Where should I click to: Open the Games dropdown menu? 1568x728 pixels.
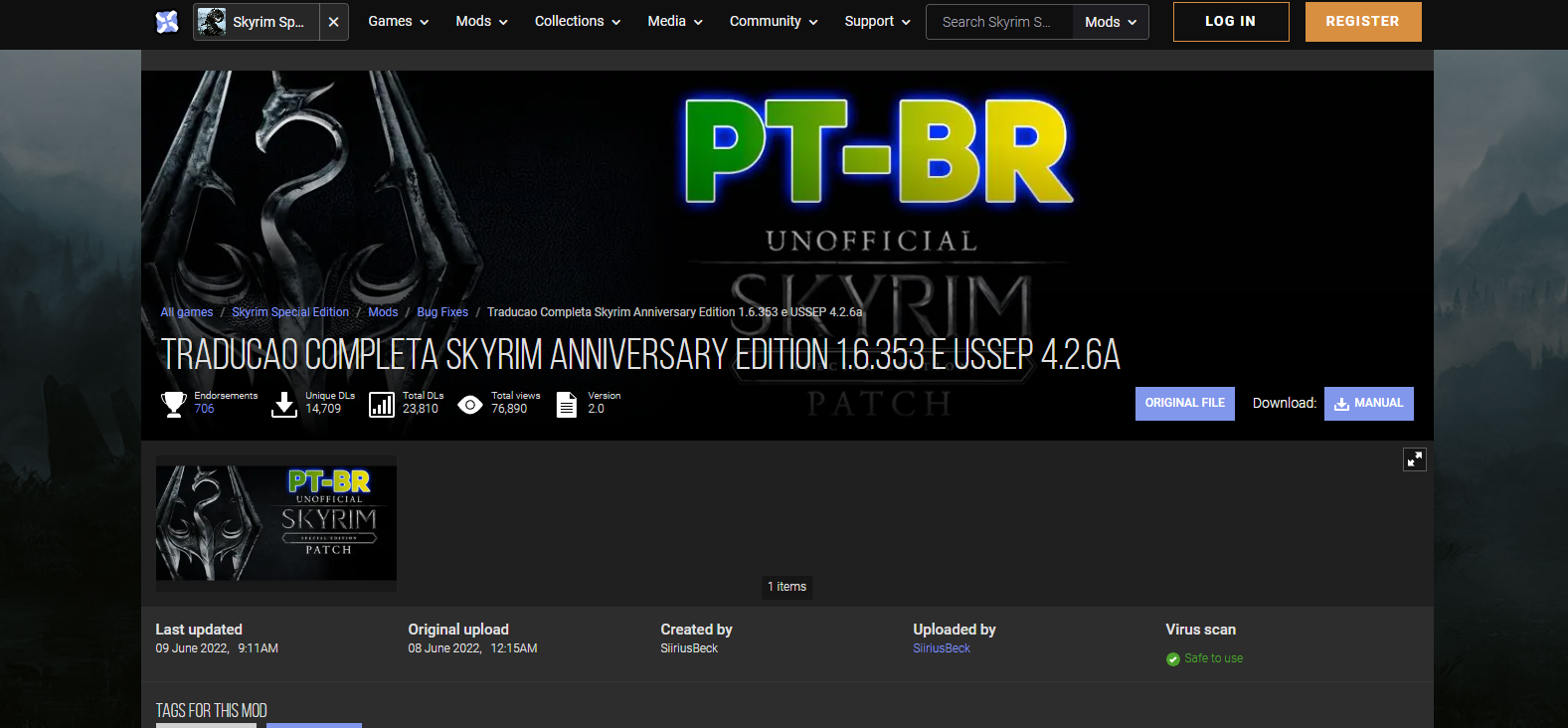click(x=399, y=22)
